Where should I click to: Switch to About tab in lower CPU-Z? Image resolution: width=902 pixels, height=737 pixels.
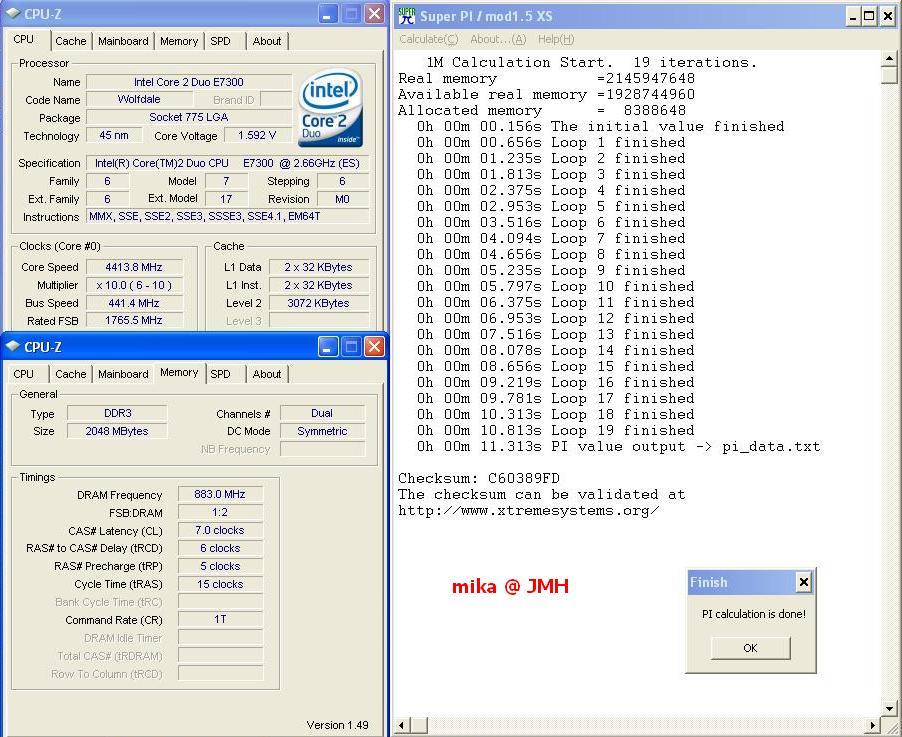(267, 374)
